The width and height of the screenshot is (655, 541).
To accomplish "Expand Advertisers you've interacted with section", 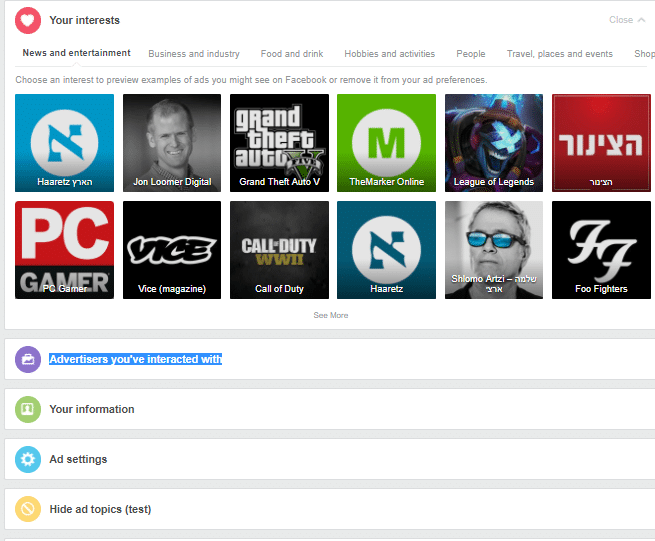I will [330, 359].
